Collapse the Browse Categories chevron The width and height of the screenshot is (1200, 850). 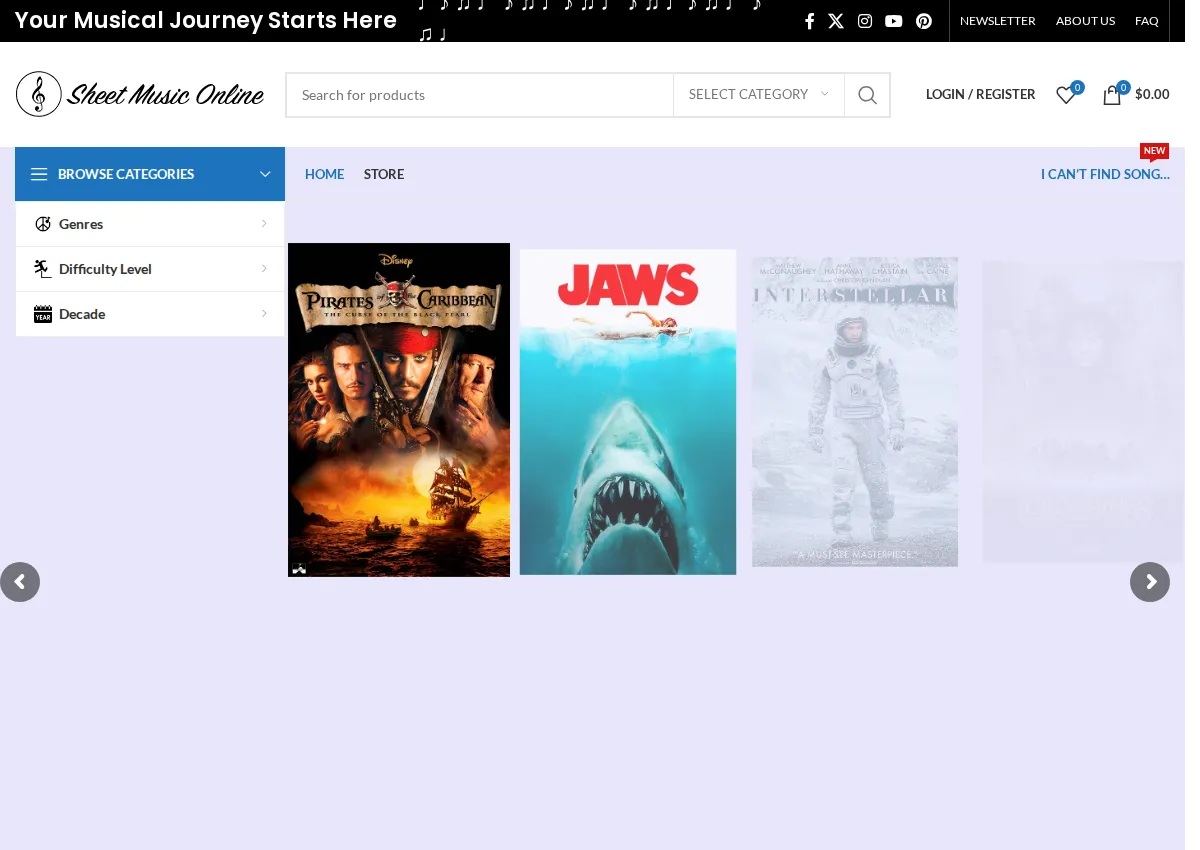[x=265, y=174]
